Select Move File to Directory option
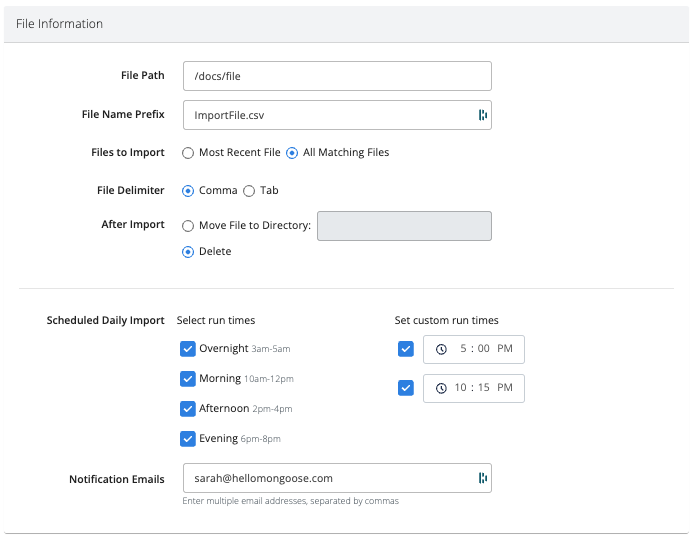The height and width of the screenshot is (540, 695). [188, 226]
